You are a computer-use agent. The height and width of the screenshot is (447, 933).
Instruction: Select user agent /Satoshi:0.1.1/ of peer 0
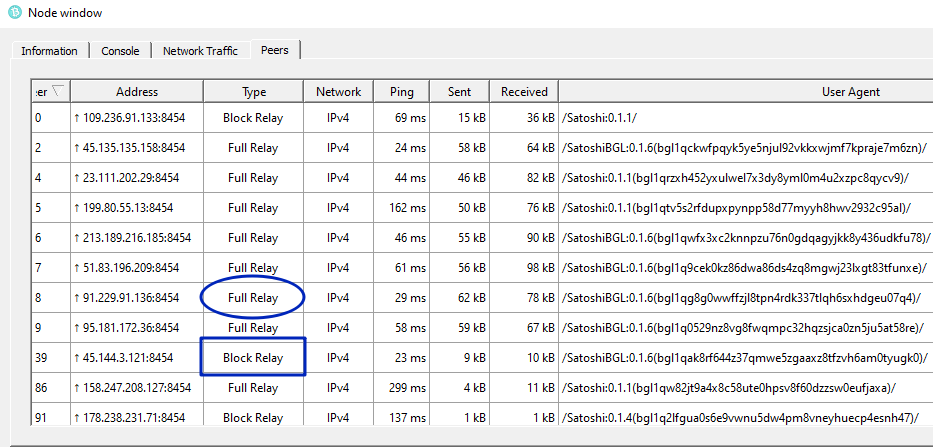pos(599,118)
